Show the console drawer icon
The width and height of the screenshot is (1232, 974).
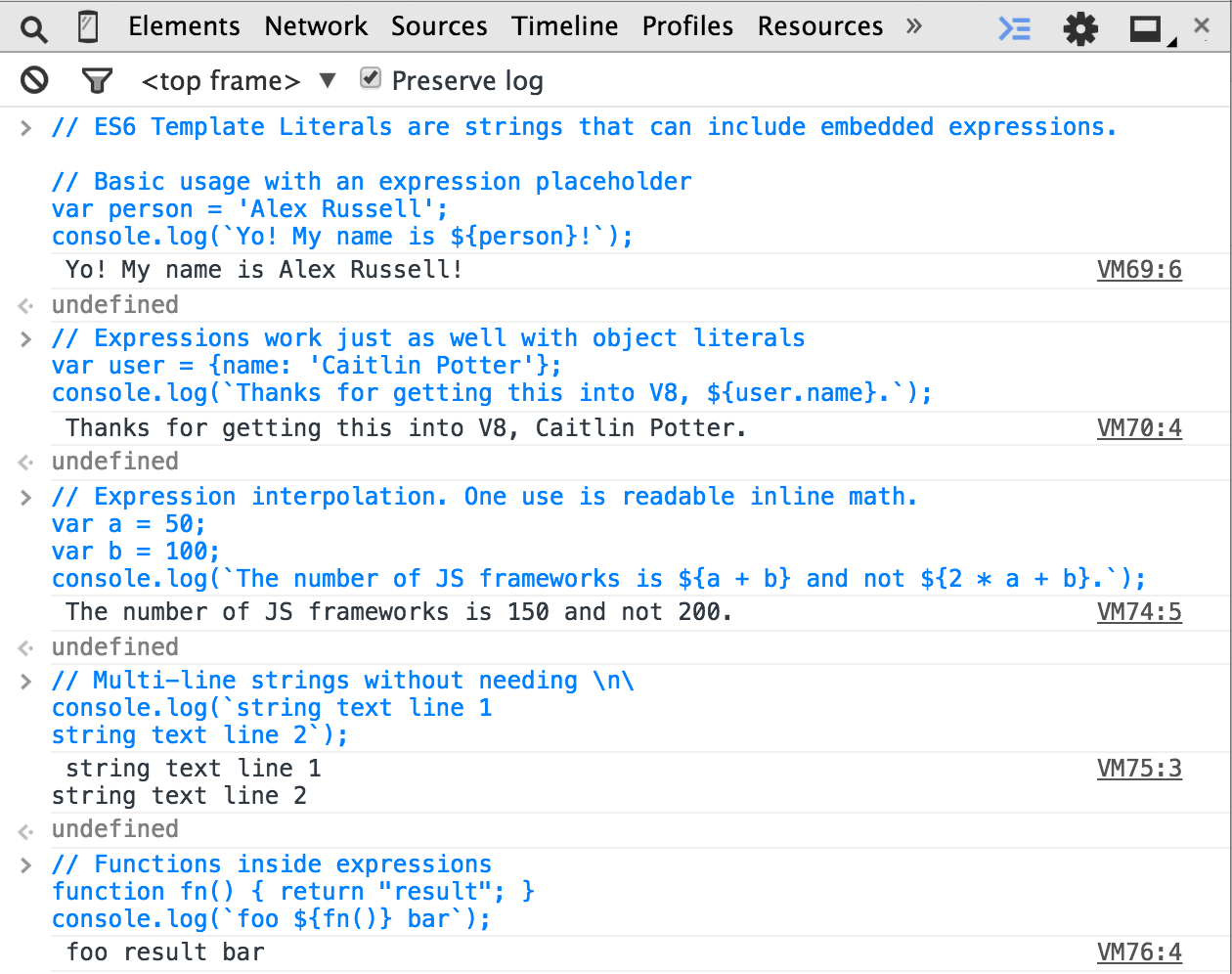pyautogui.click(x=1014, y=28)
